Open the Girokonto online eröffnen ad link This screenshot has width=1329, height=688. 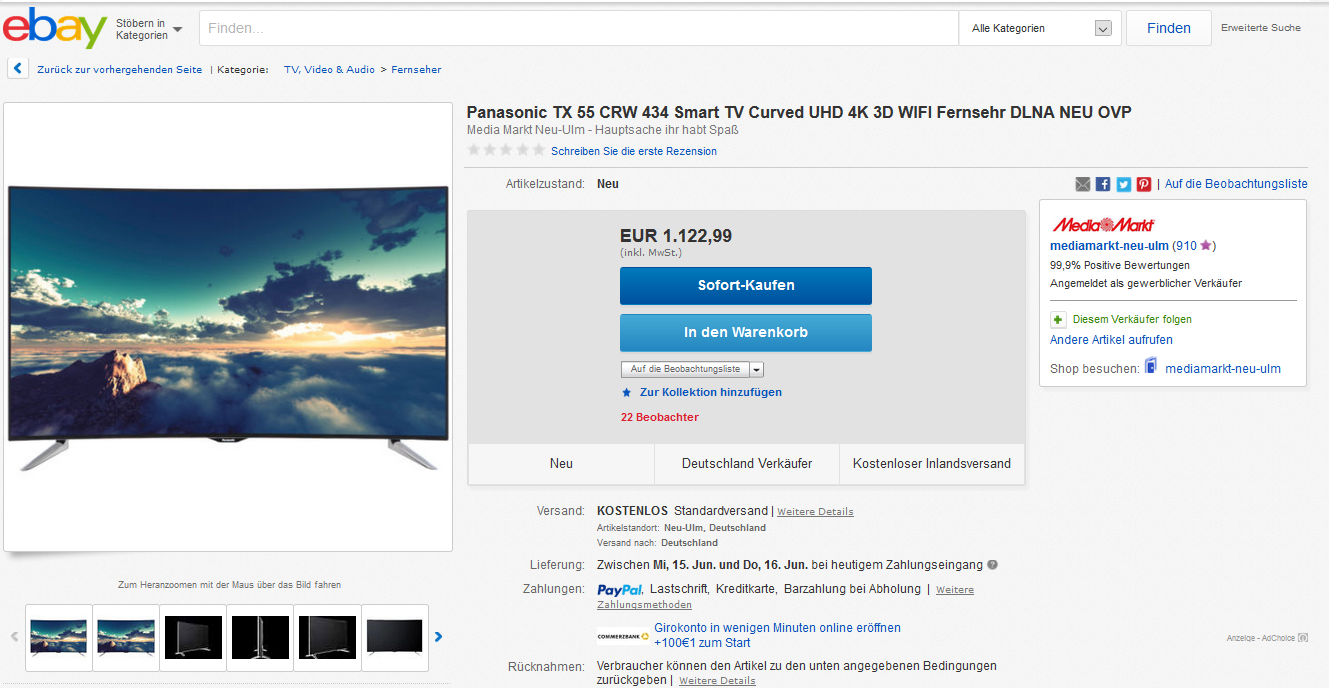[x=777, y=635]
